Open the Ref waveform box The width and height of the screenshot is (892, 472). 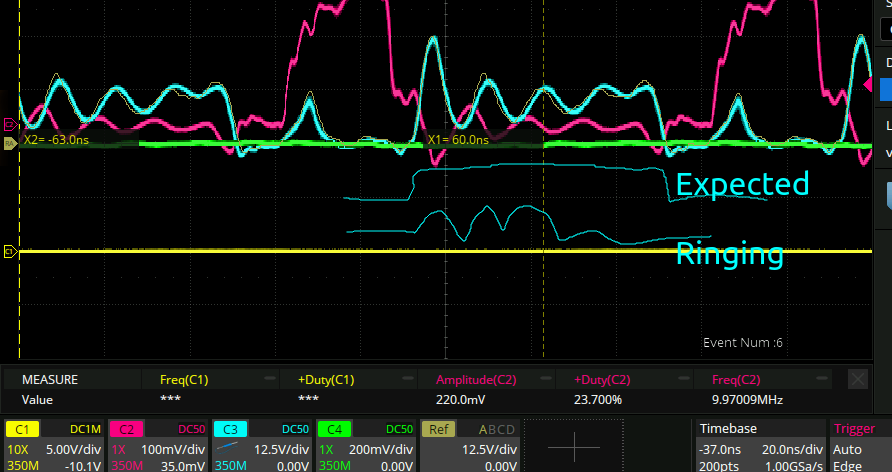468,446
